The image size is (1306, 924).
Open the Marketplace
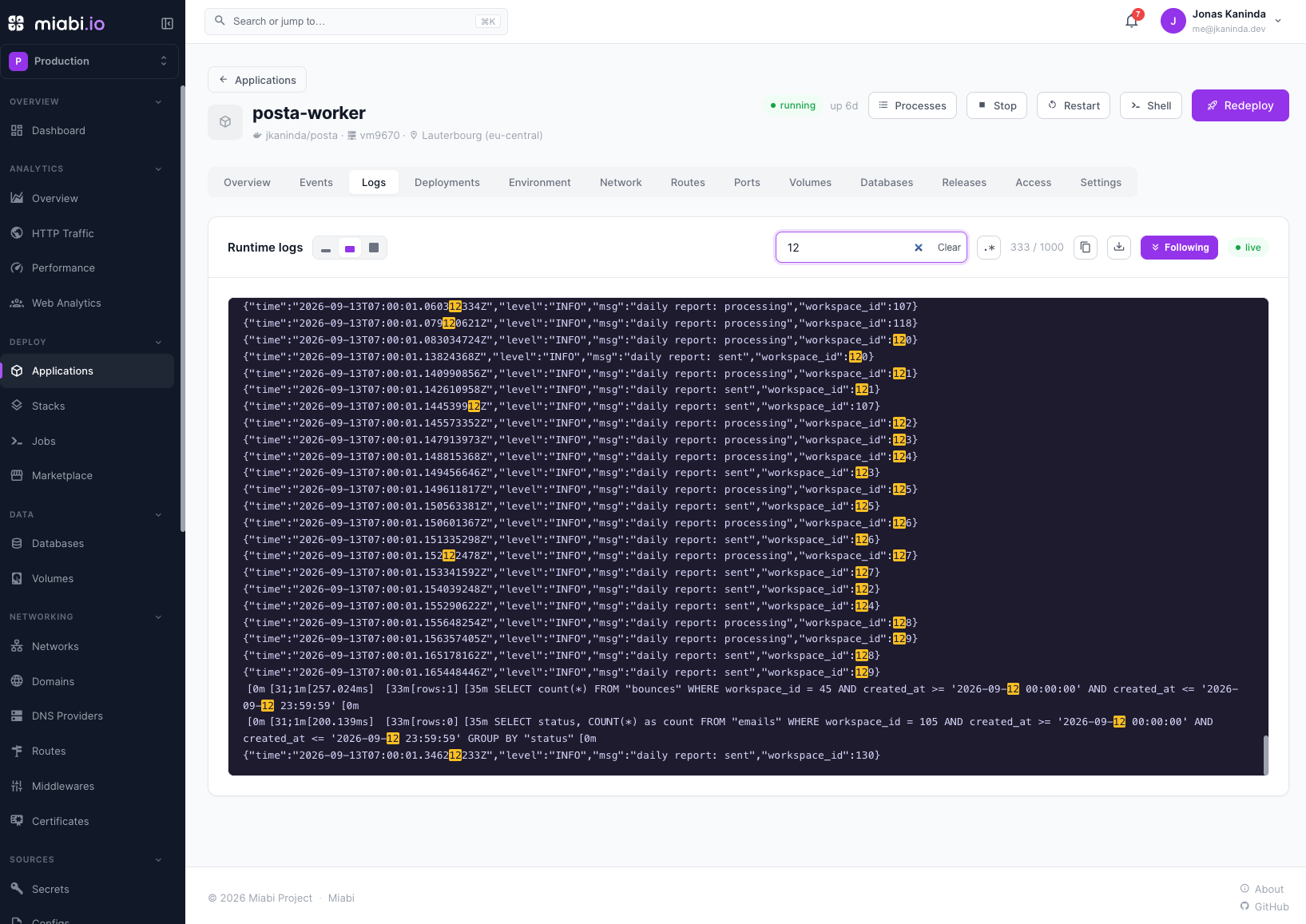click(88, 475)
